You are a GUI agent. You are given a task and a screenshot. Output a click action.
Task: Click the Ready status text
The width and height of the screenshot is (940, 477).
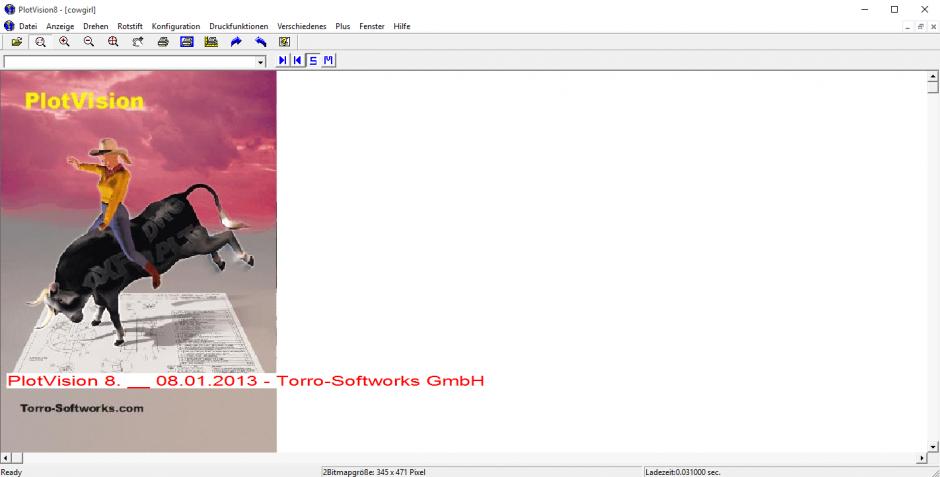point(11,472)
